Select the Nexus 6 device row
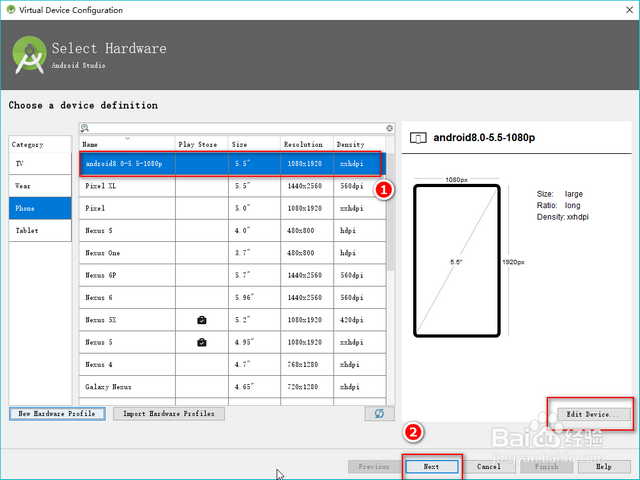Screen dimensions: 640x480 [232, 298]
